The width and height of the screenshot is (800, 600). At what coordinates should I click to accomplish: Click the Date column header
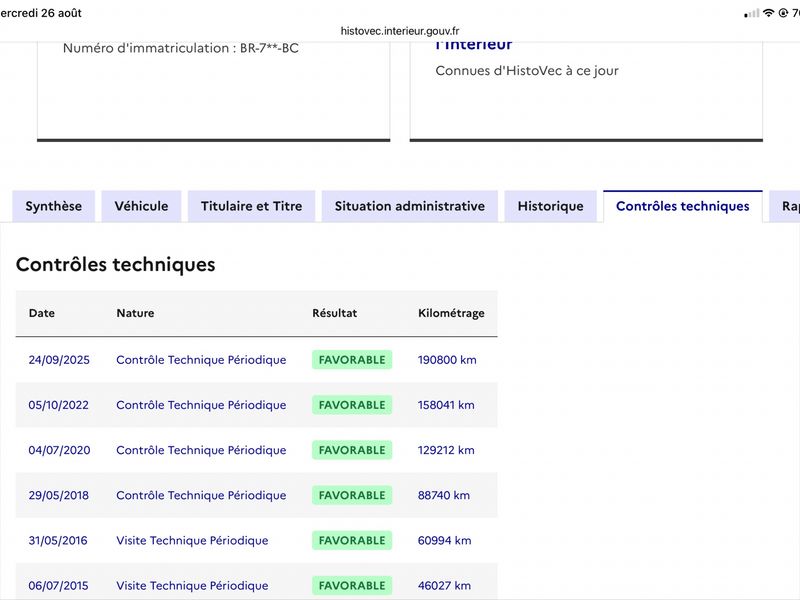tap(42, 313)
